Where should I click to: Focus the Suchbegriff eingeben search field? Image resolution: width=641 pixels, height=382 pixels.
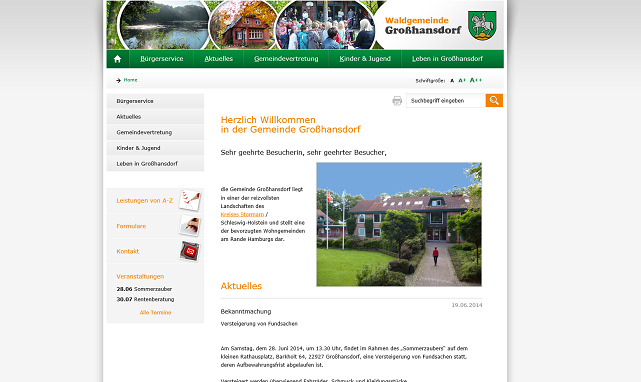coord(446,101)
